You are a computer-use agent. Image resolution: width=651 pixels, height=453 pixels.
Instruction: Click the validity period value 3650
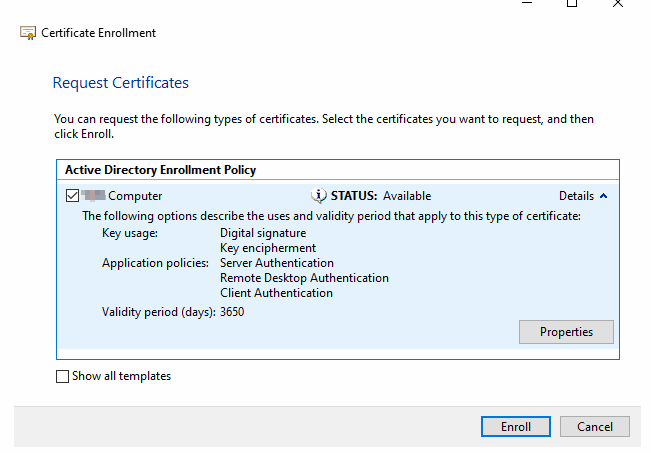pyautogui.click(x=232, y=312)
